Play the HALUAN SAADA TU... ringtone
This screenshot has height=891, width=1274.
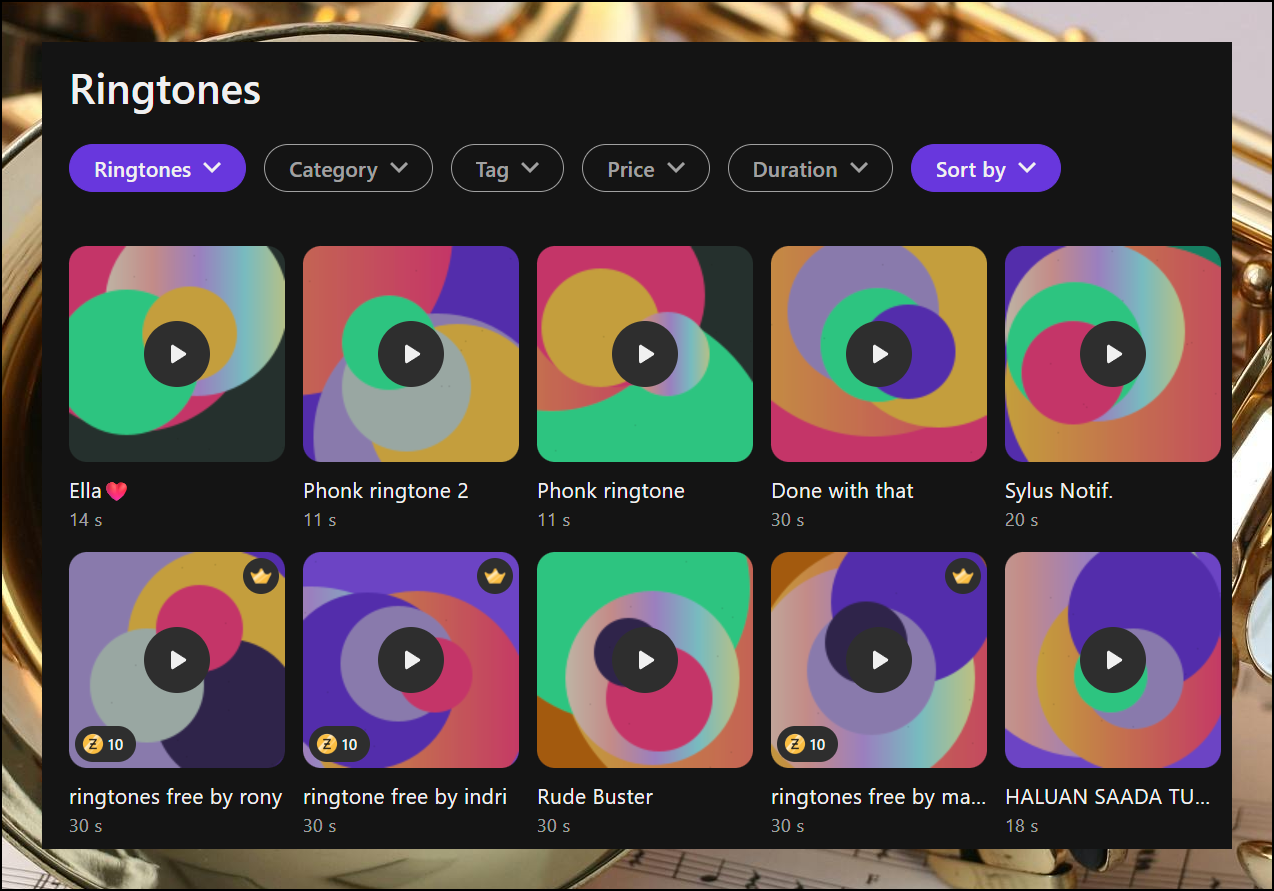(1113, 660)
